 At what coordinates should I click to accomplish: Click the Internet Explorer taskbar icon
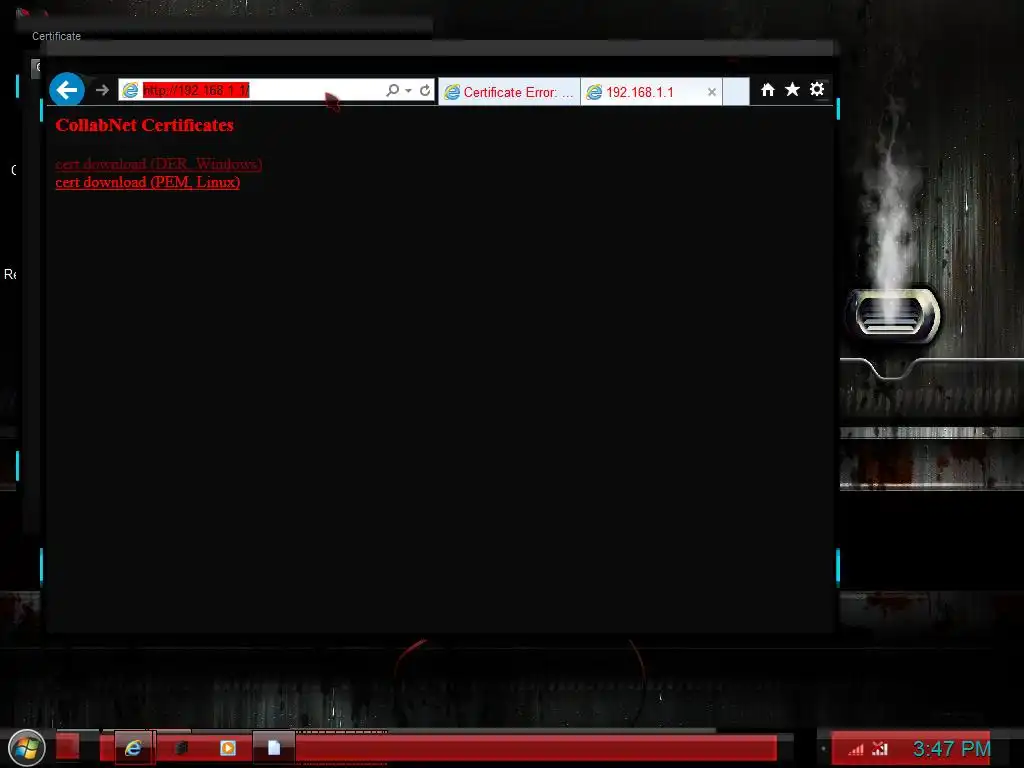134,748
